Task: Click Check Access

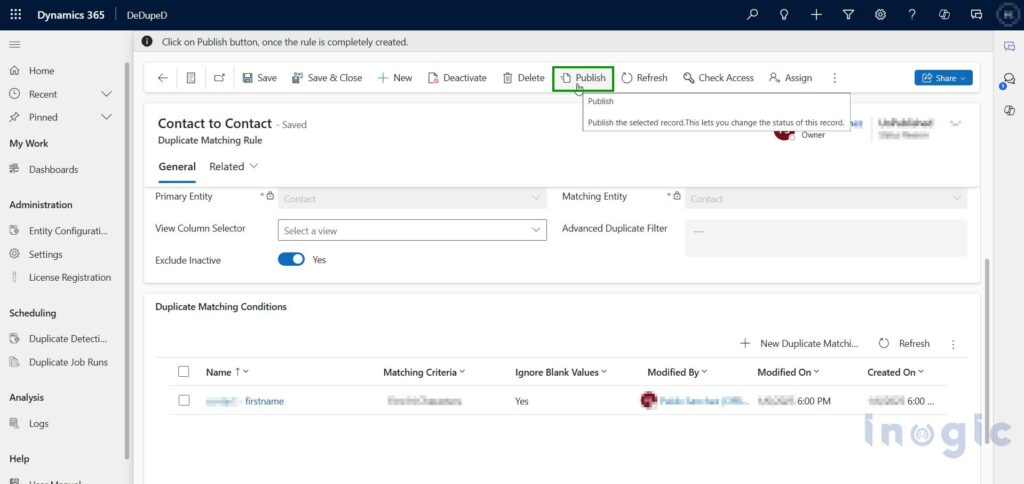Action: click(x=718, y=78)
